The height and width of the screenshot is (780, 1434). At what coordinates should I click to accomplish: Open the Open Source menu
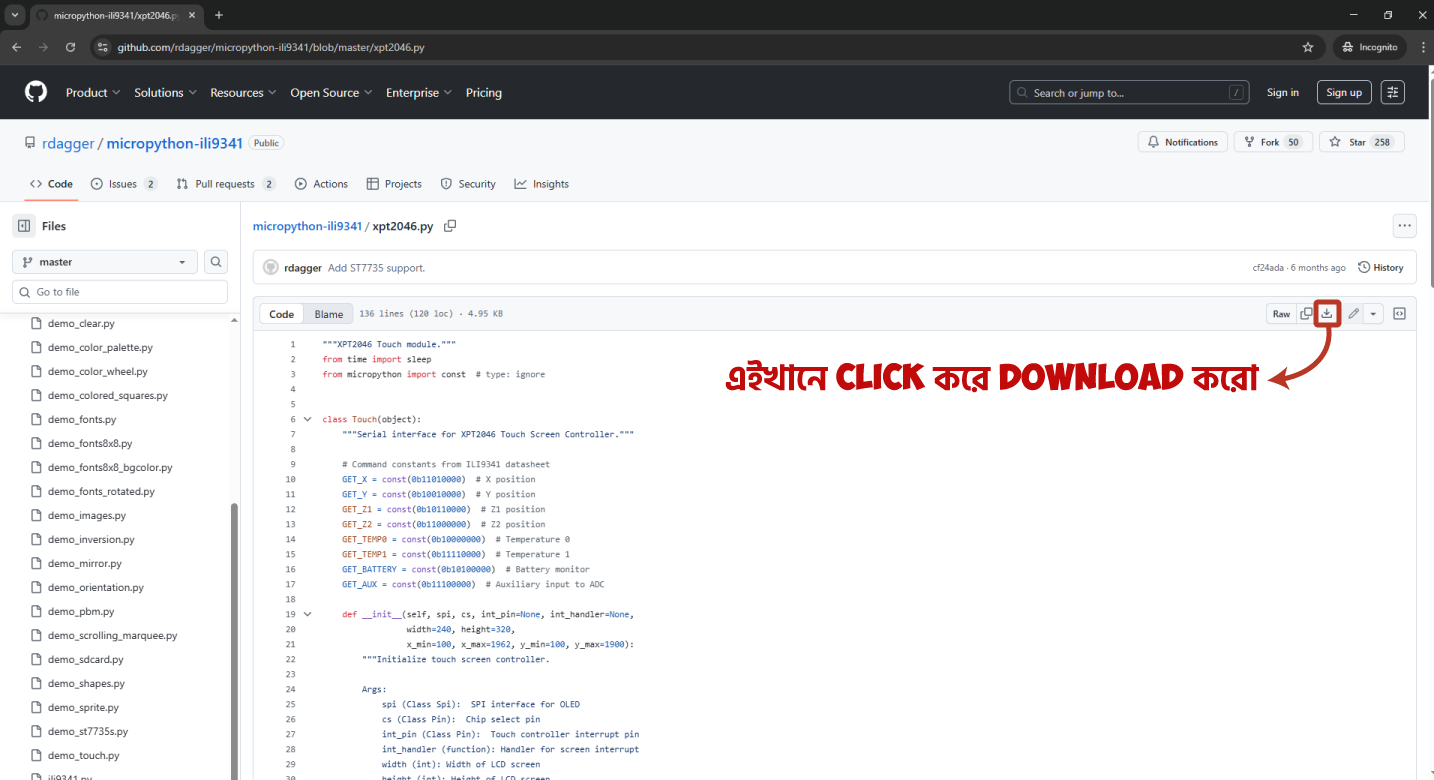(x=331, y=92)
